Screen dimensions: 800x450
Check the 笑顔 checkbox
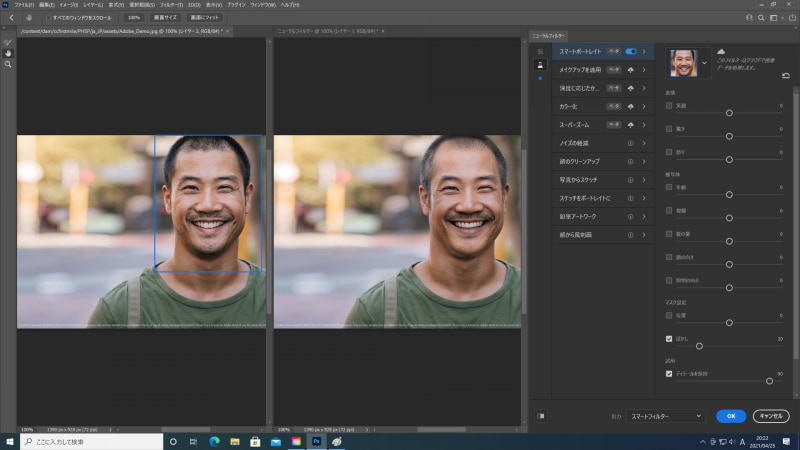click(669, 106)
